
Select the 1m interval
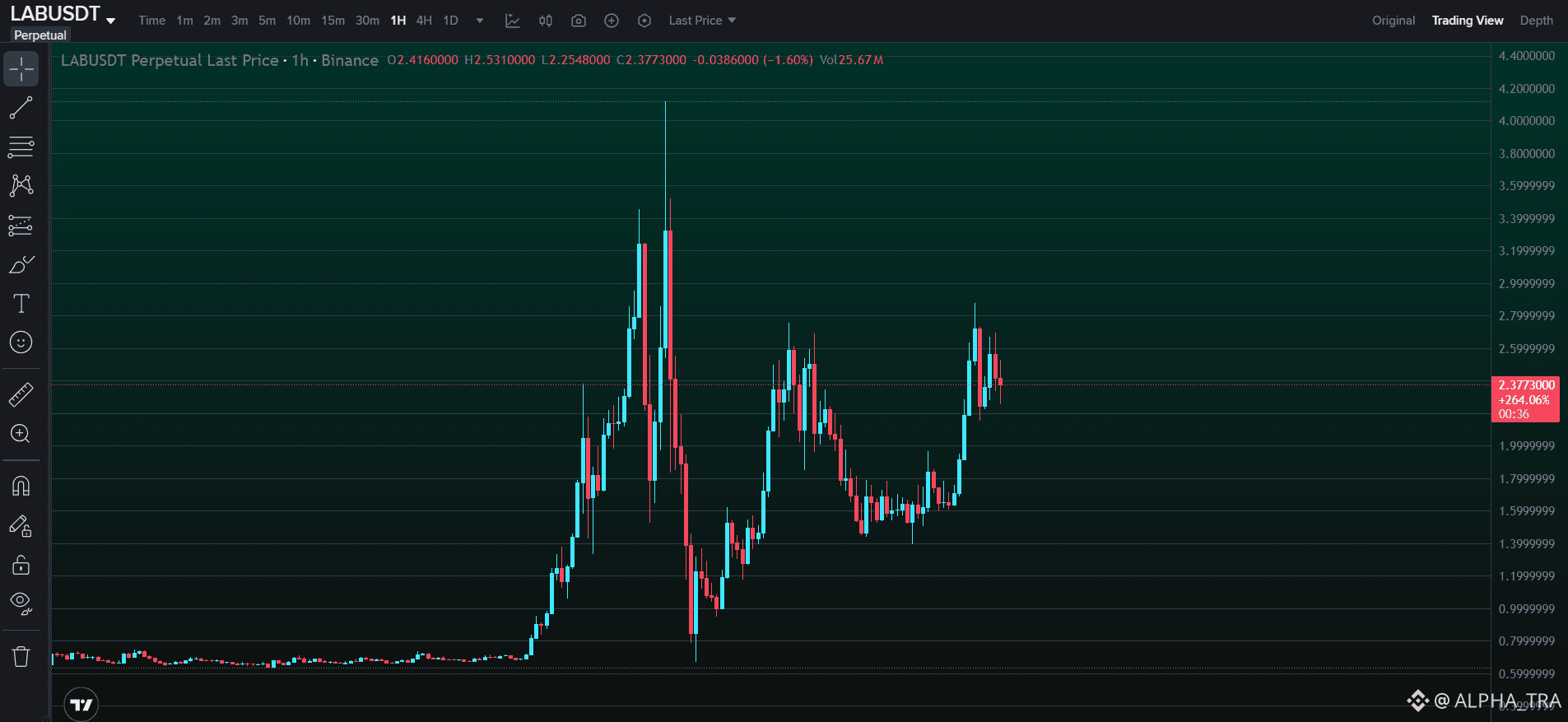coord(185,21)
